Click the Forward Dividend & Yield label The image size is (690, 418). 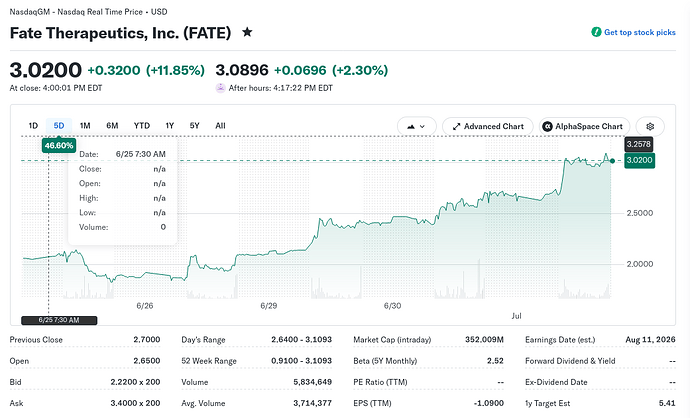570,361
